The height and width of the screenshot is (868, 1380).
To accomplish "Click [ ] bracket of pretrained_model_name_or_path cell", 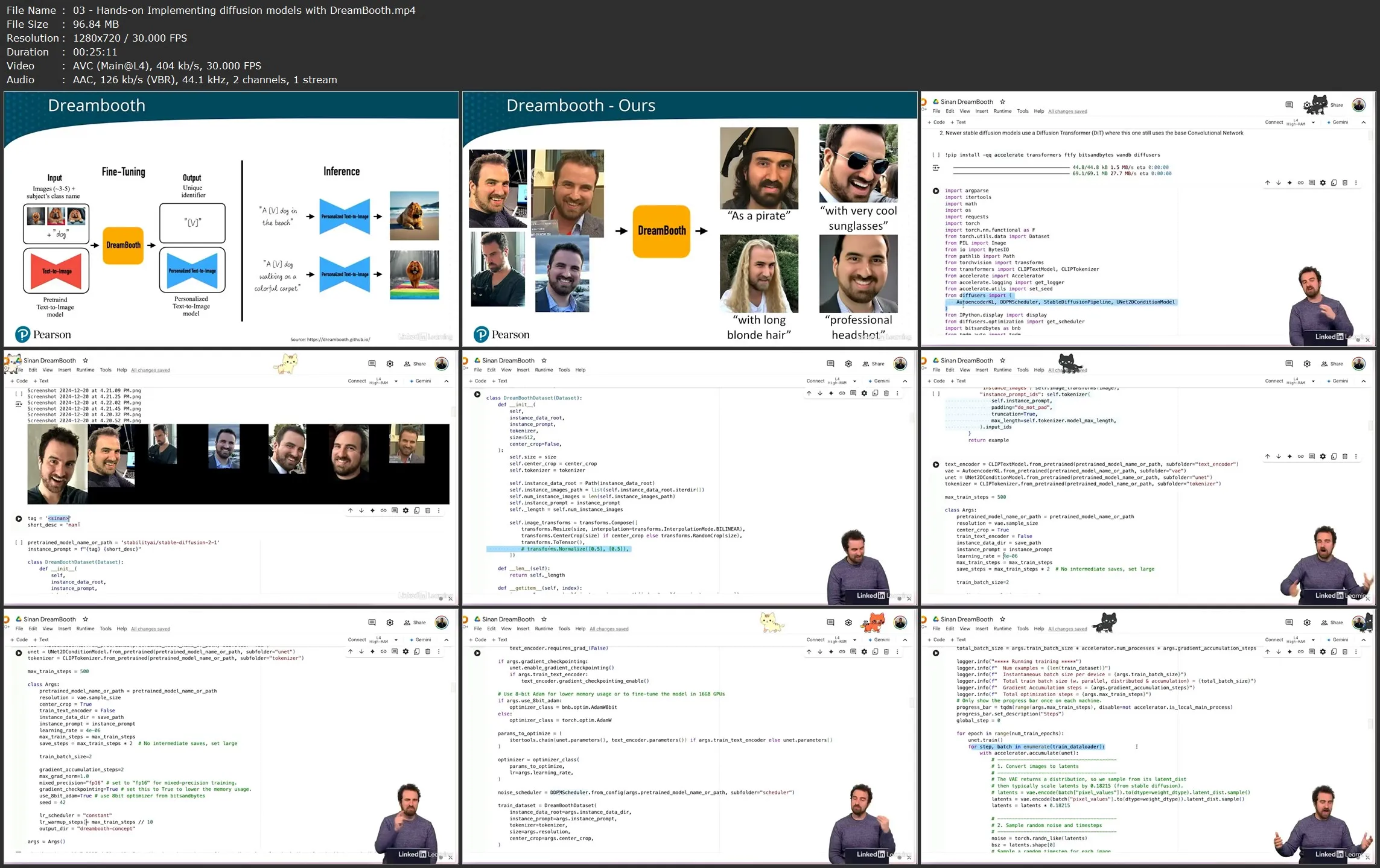I will coord(19,542).
